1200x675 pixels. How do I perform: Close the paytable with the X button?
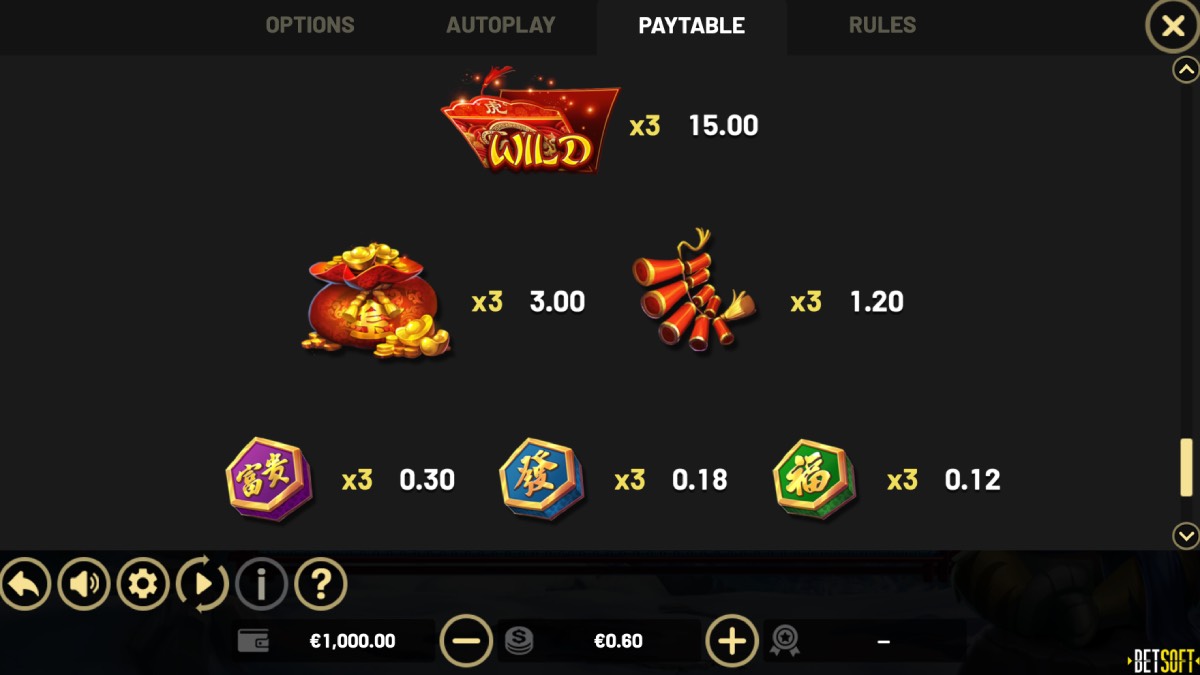(x=1172, y=27)
